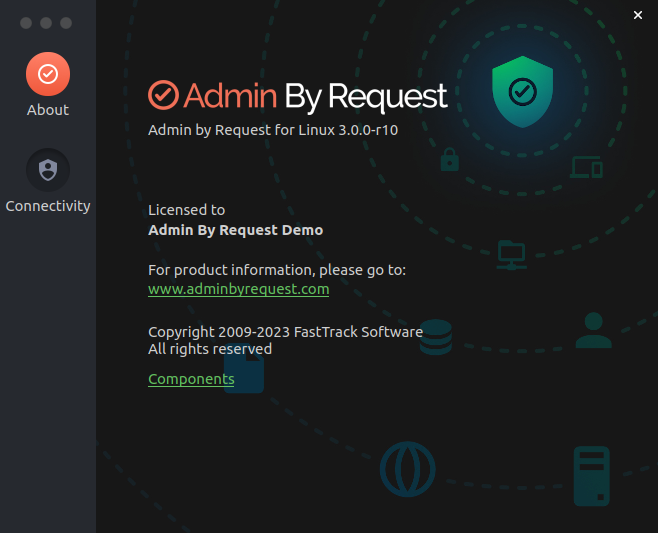Click the "All rights reserved" text
Viewport: 658px width, 533px height.
pyautogui.click(x=210, y=349)
